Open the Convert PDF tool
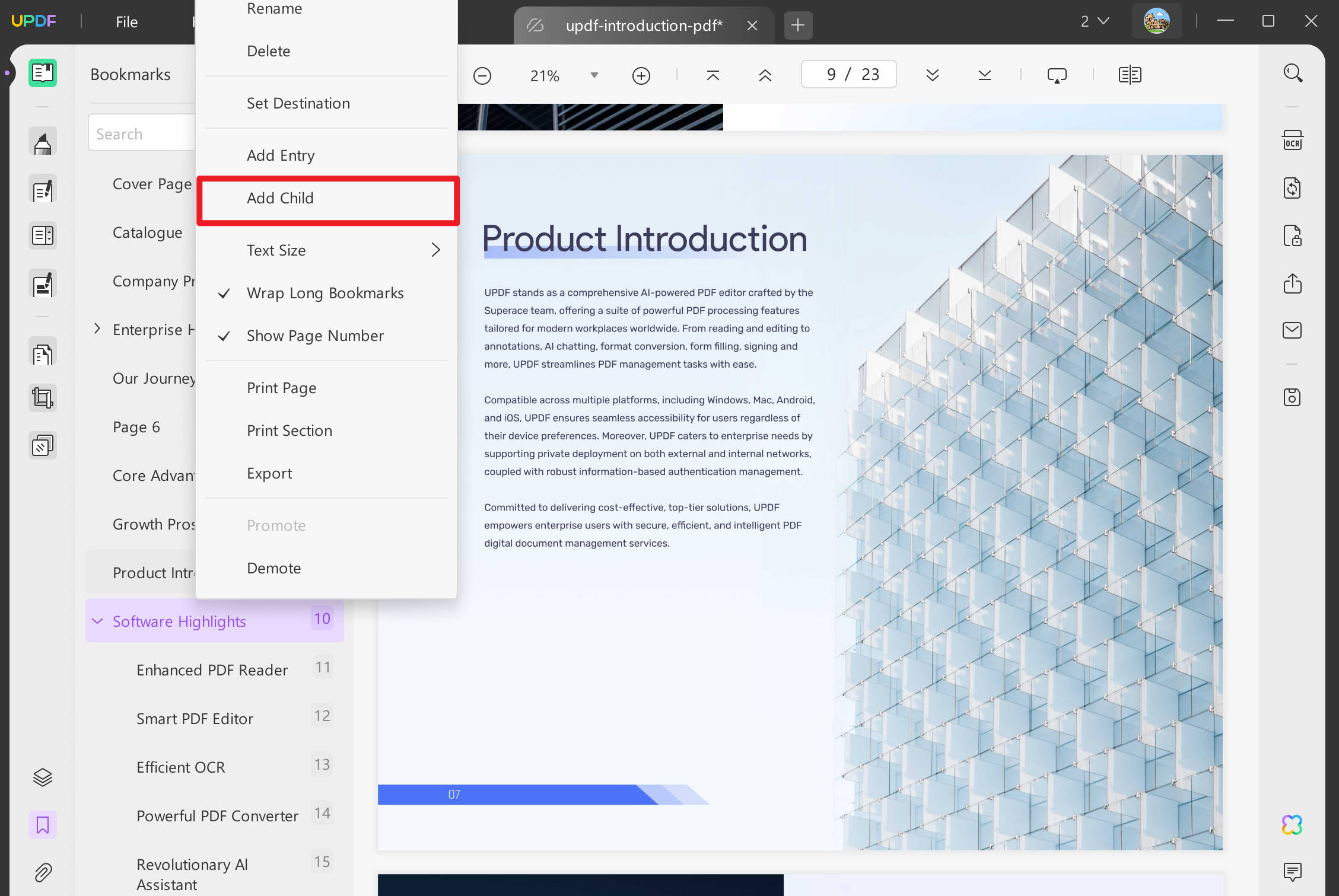 coord(1292,188)
